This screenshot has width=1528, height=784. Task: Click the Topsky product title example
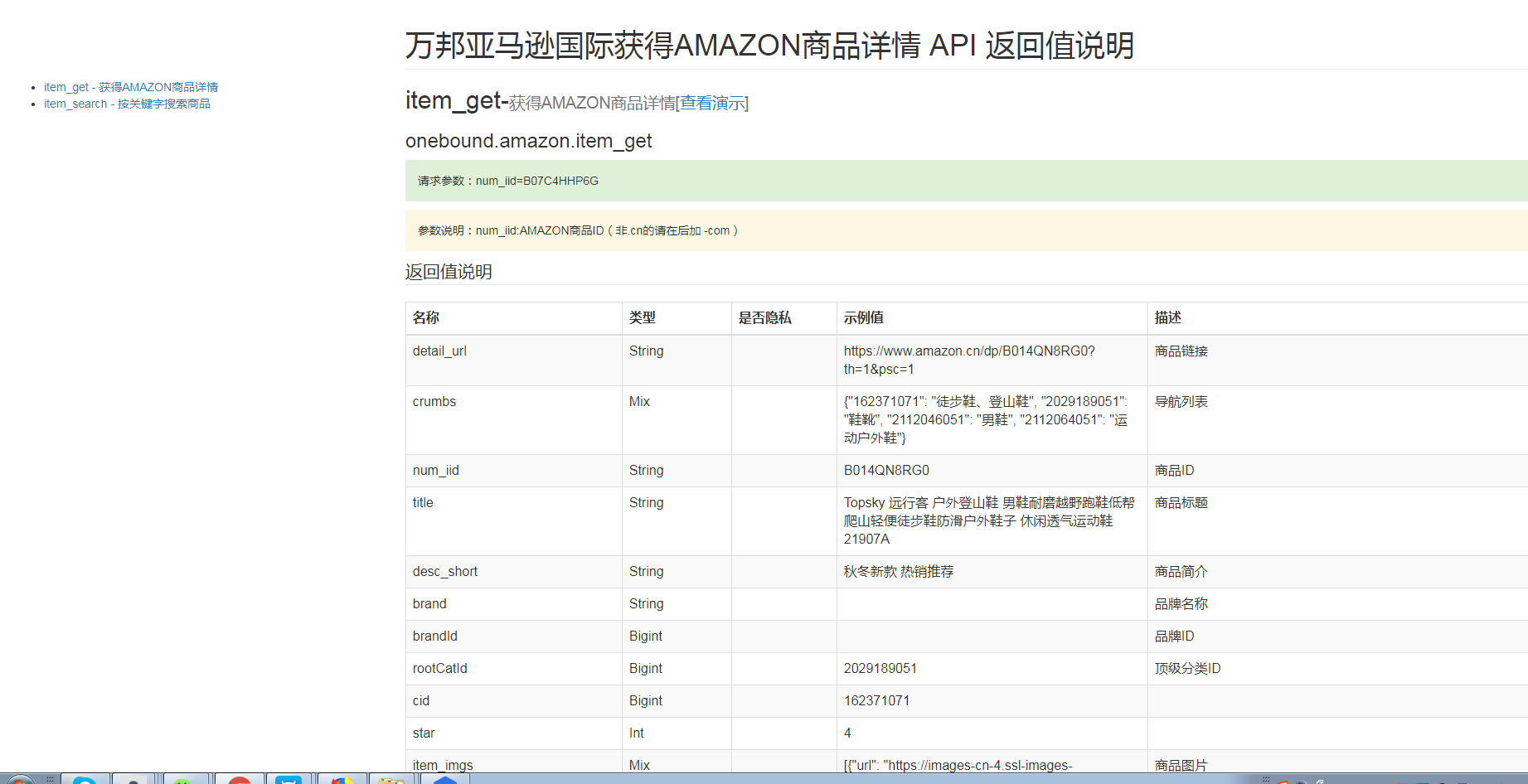click(989, 520)
